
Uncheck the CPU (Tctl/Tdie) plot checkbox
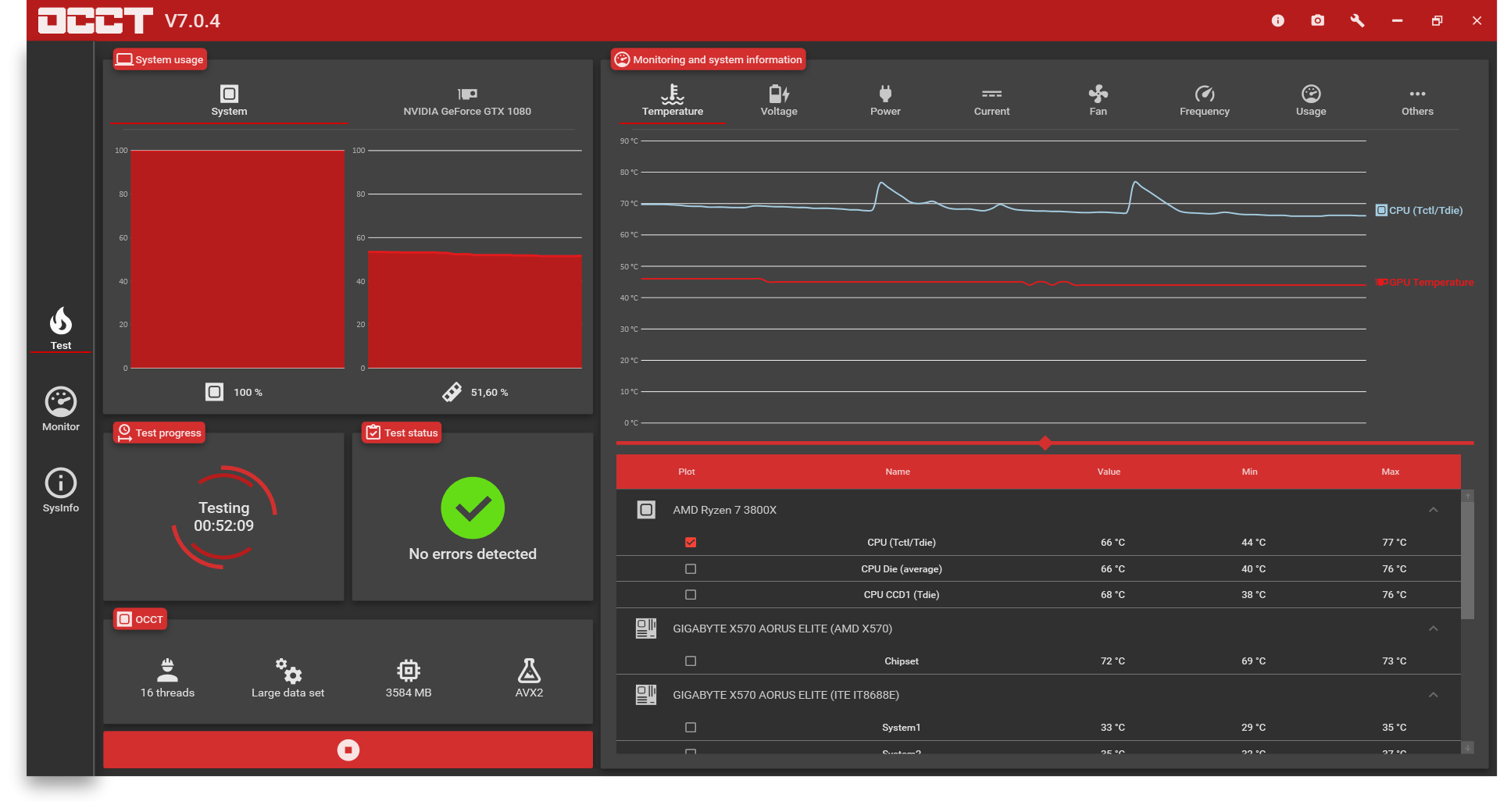coord(691,542)
